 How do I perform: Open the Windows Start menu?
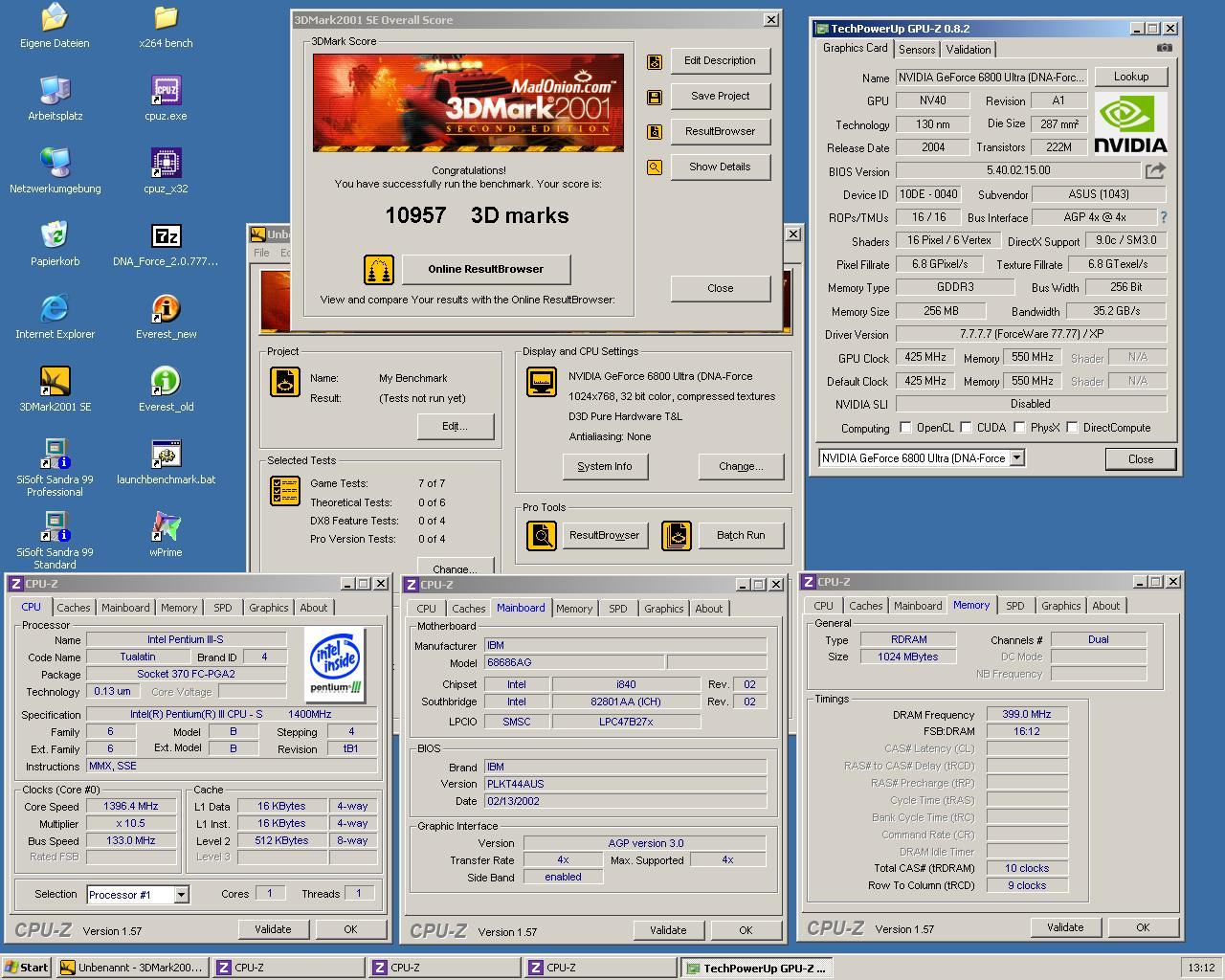27,968
